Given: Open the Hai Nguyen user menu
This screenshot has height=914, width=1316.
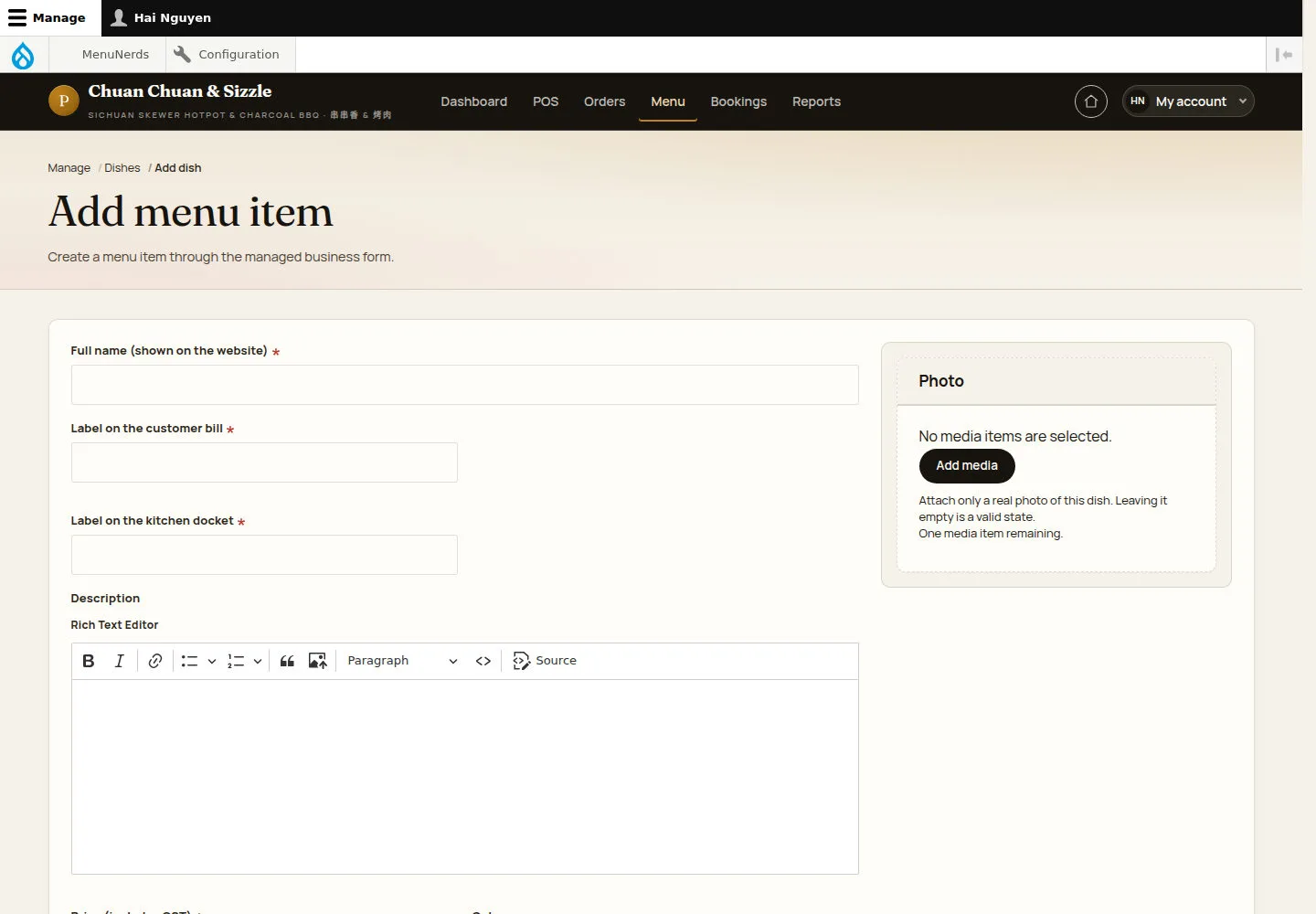Looking at the screenshot, I should pyautogui.click(x=161, y=18).
